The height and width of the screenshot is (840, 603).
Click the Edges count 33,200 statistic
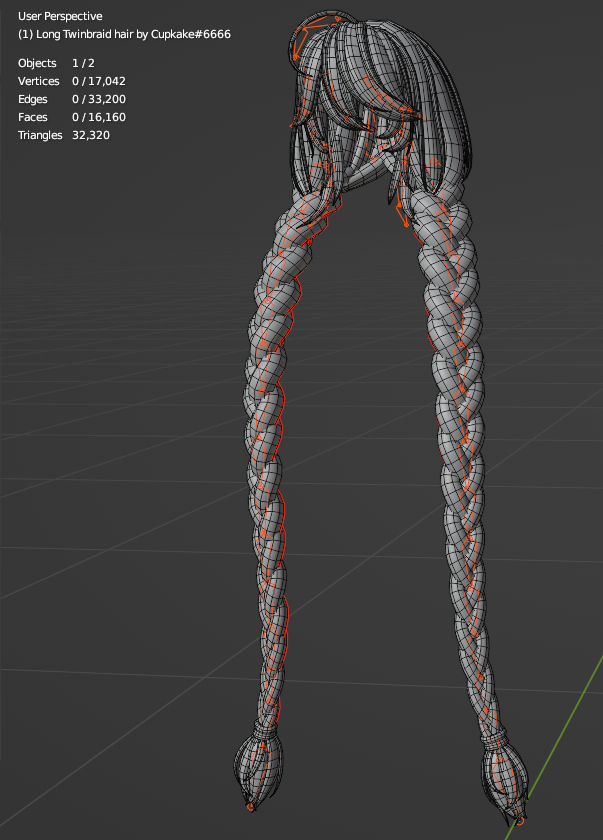coord(71,99)
